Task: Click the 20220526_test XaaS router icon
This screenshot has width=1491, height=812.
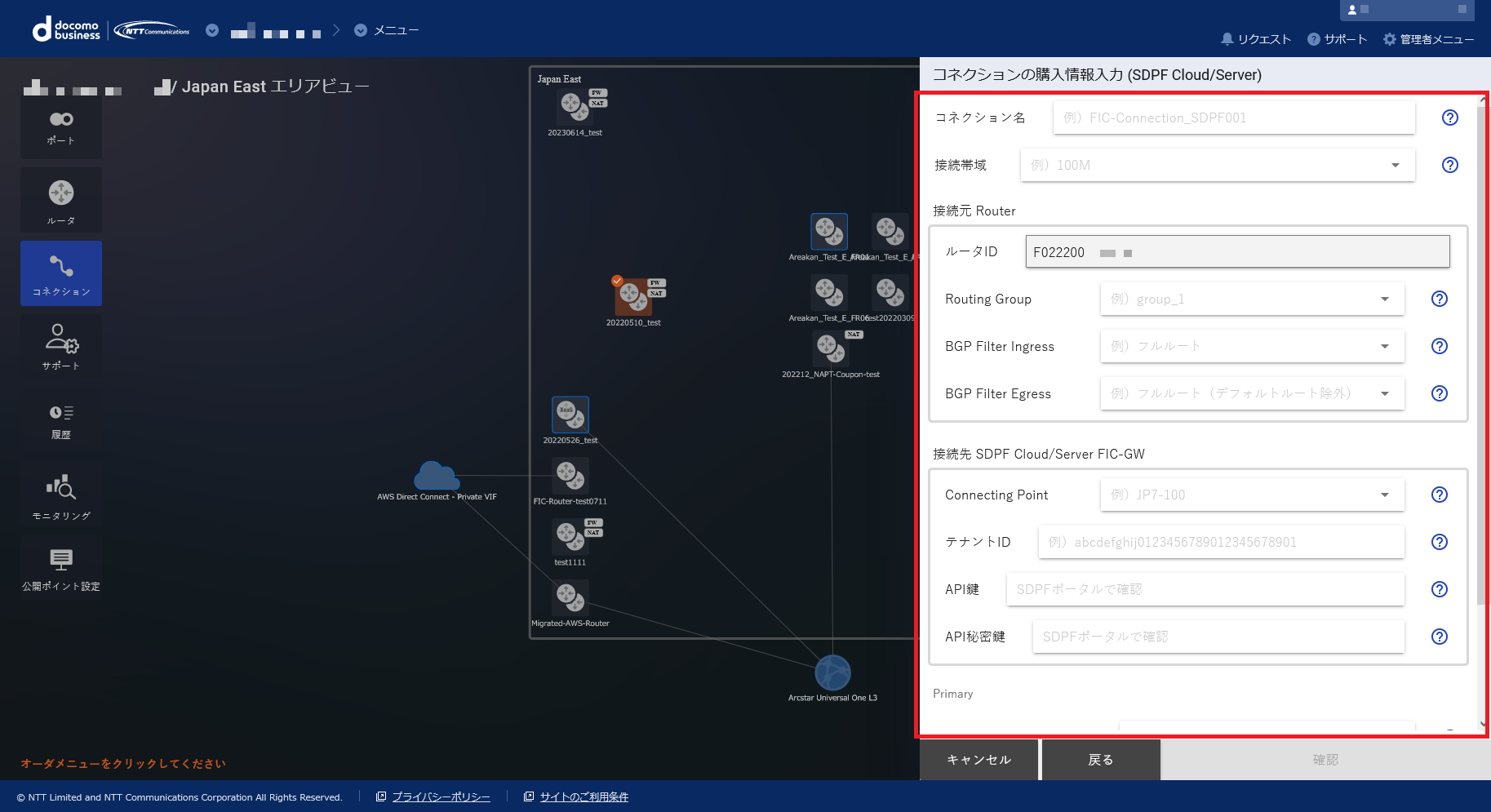Action: click(570, 415)
